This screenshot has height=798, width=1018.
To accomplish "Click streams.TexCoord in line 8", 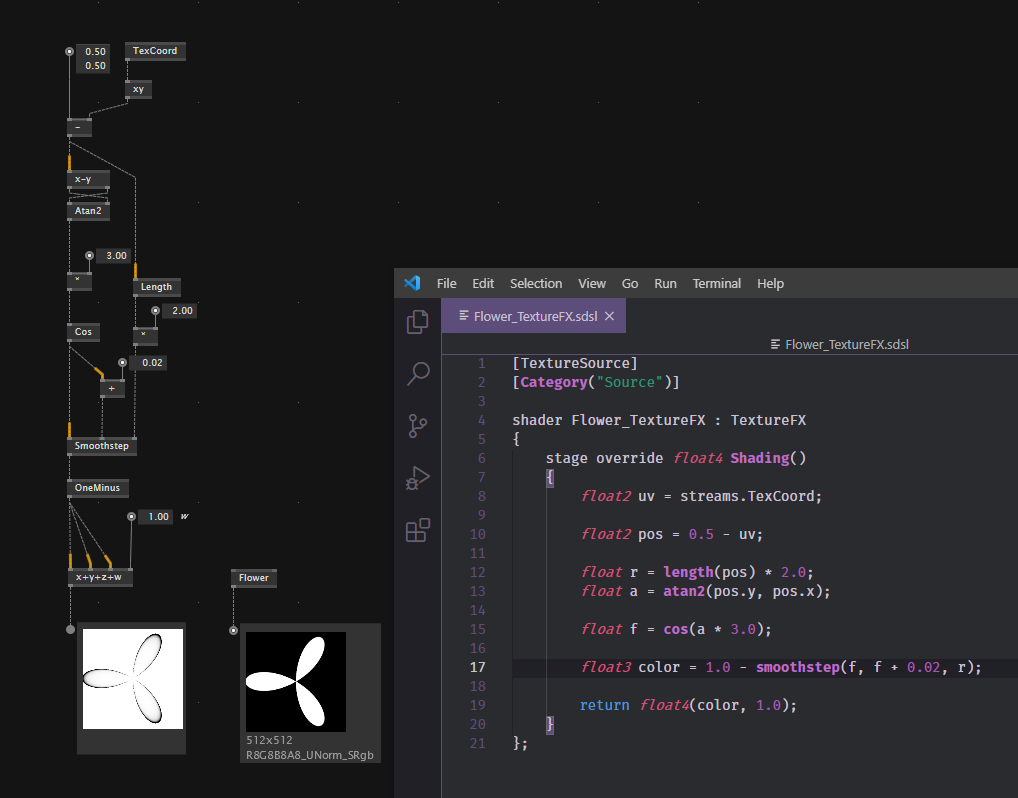I will (747, 497).
